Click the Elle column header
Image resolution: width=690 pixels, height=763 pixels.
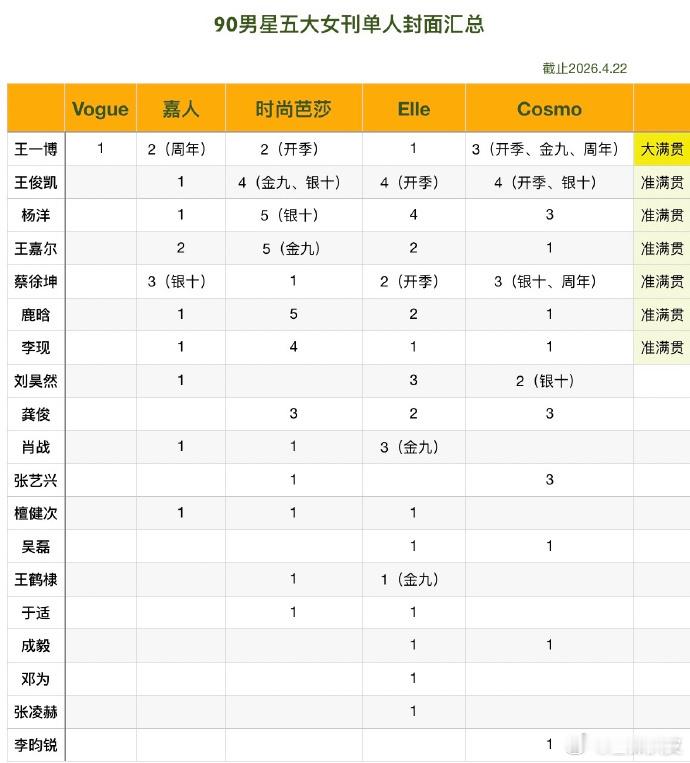pos(414,109)
